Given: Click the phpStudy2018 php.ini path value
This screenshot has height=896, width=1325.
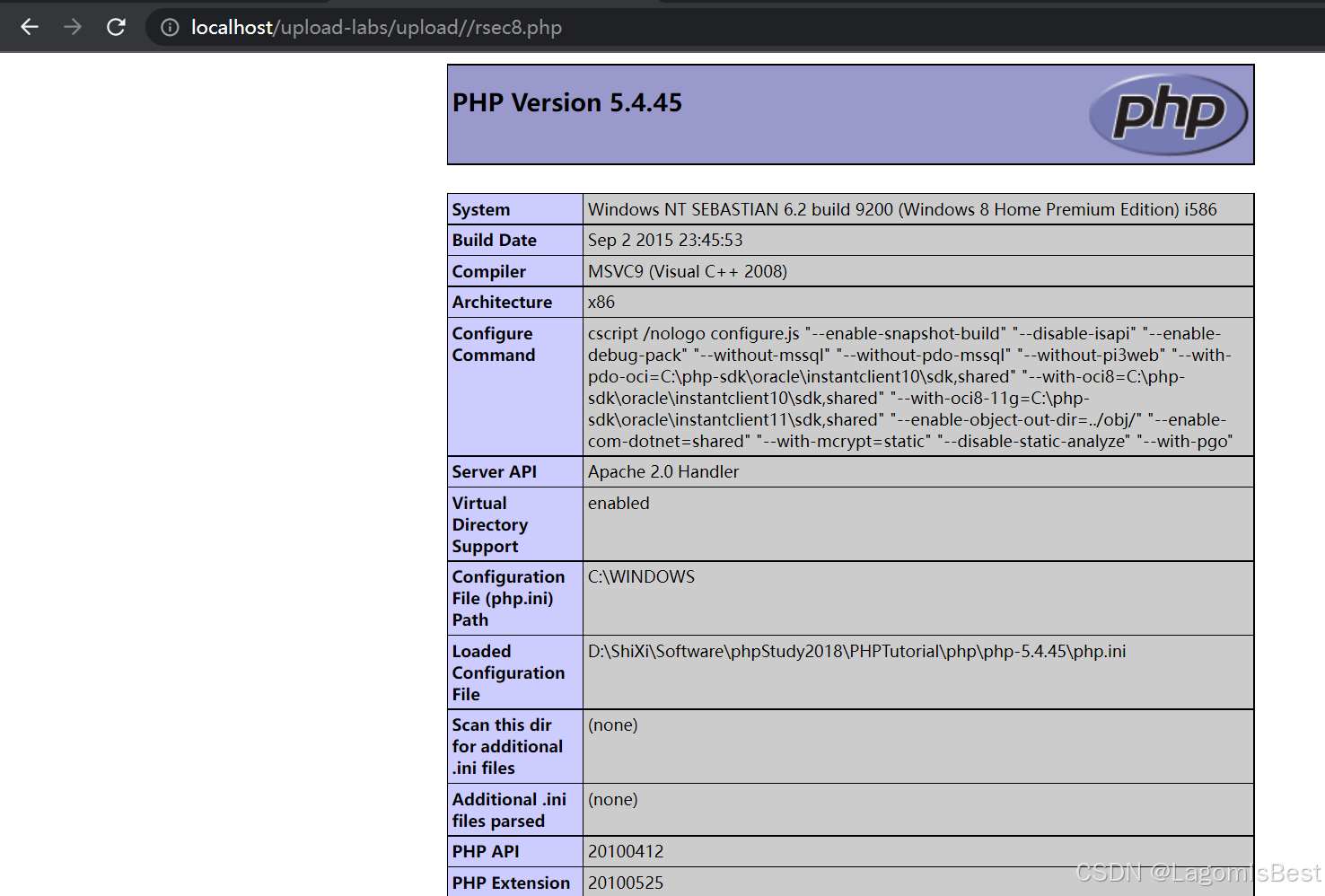Looking at the screenshot, I should coord(856,651).
